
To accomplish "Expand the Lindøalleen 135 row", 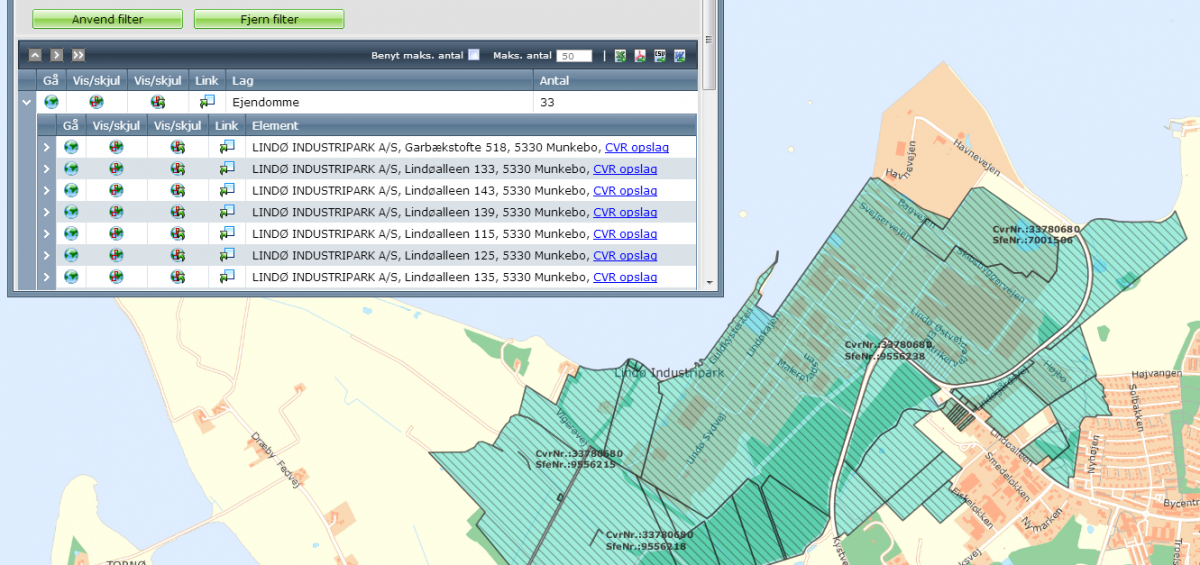I will (46, 276).
